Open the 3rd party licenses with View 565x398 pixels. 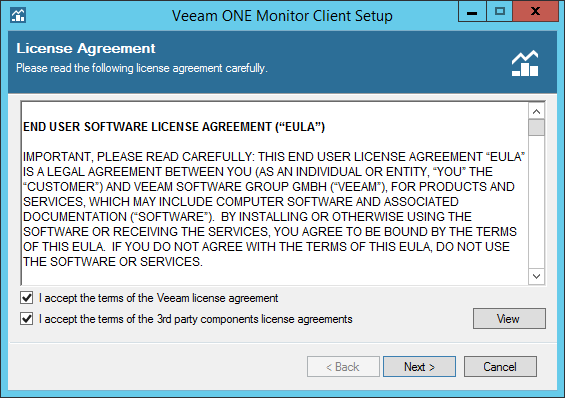point(509,318)
